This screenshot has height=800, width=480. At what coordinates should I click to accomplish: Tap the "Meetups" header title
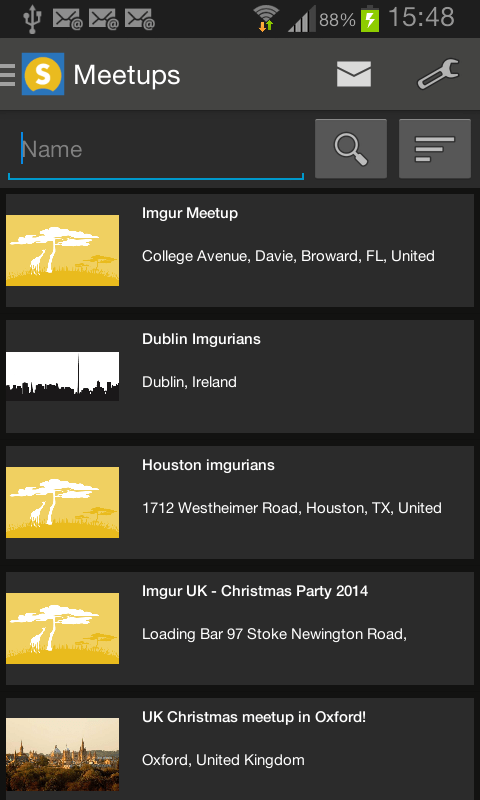point(127,76)
